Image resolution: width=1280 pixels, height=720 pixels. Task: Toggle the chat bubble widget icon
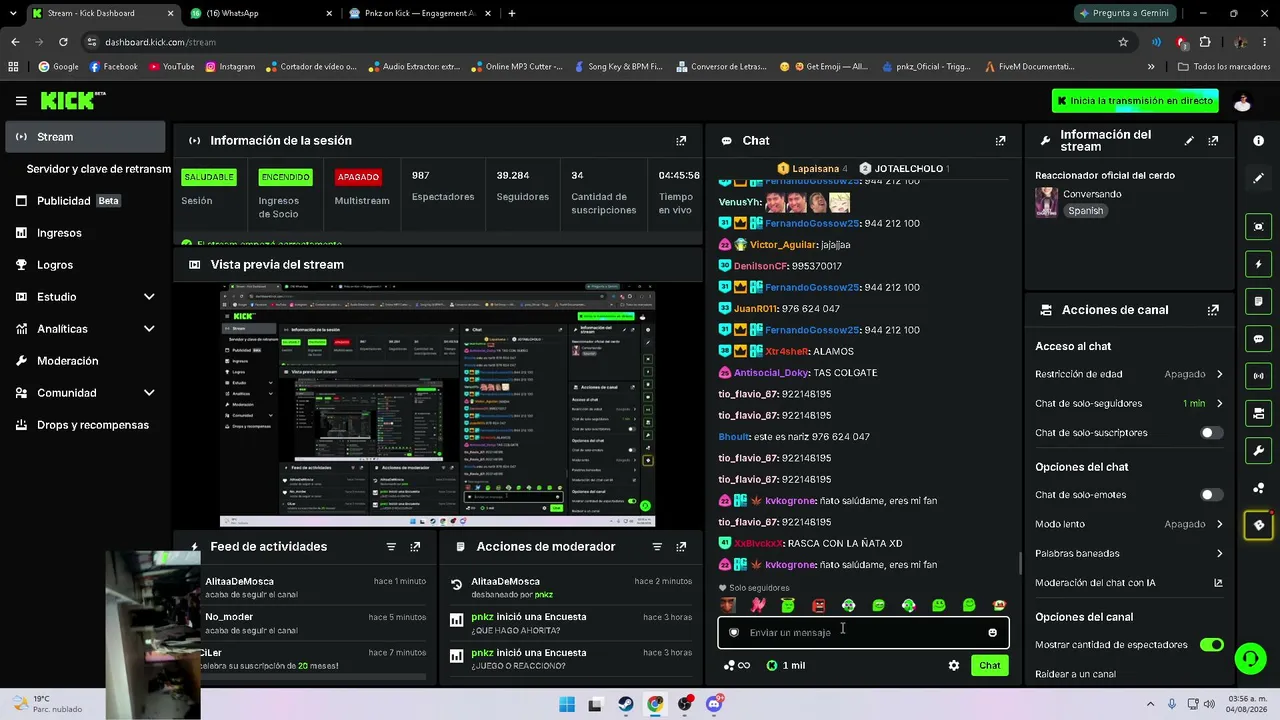[1258, 339]
